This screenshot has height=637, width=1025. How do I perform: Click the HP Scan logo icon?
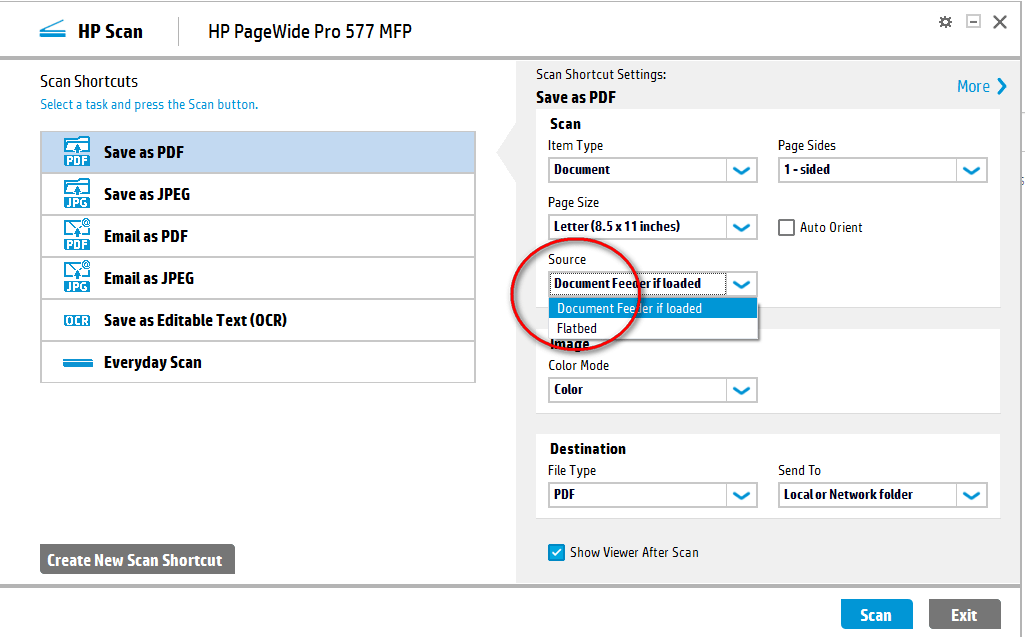click(52, 30)
